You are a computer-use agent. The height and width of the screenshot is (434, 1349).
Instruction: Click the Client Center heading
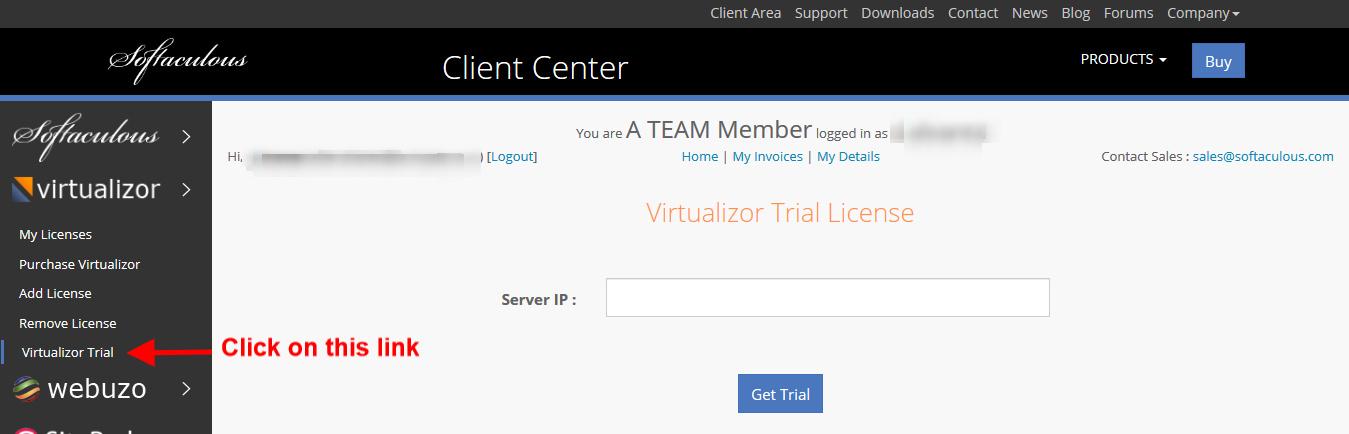[x=535, y=68]
